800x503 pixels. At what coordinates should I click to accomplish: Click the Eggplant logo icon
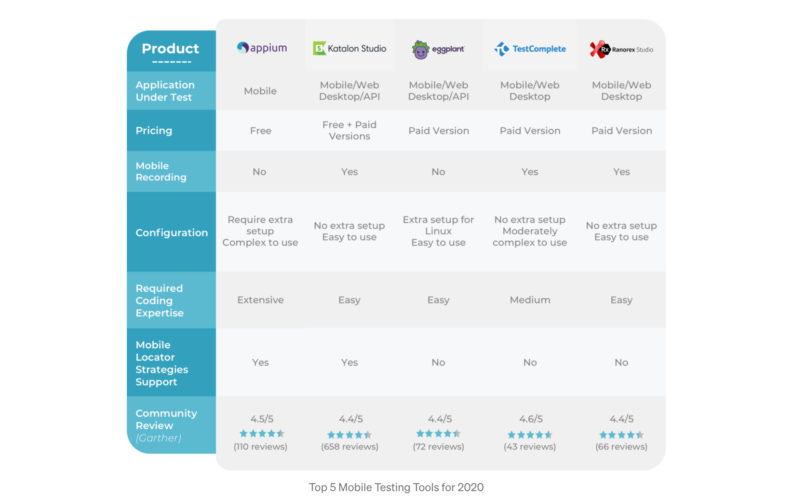421,49
